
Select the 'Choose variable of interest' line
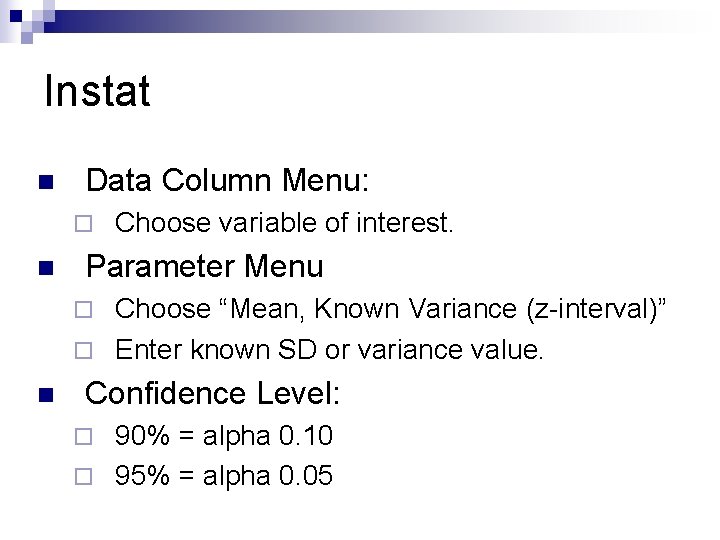pyautogui.click(x=284, y=223)
